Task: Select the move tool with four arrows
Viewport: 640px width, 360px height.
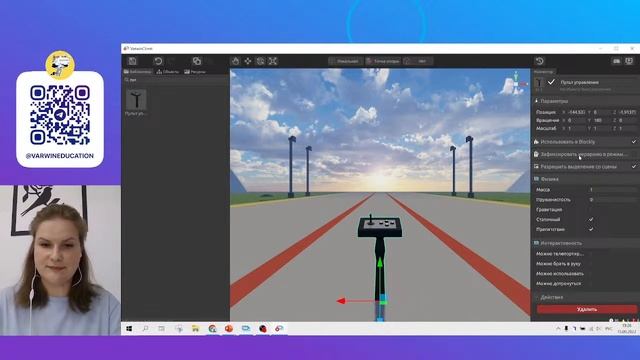Action: pyautogui.click(x=248, y=61)
